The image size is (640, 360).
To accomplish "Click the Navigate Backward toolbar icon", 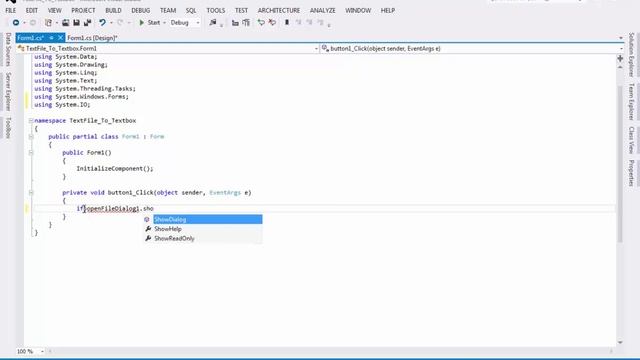I will (16, 23).
